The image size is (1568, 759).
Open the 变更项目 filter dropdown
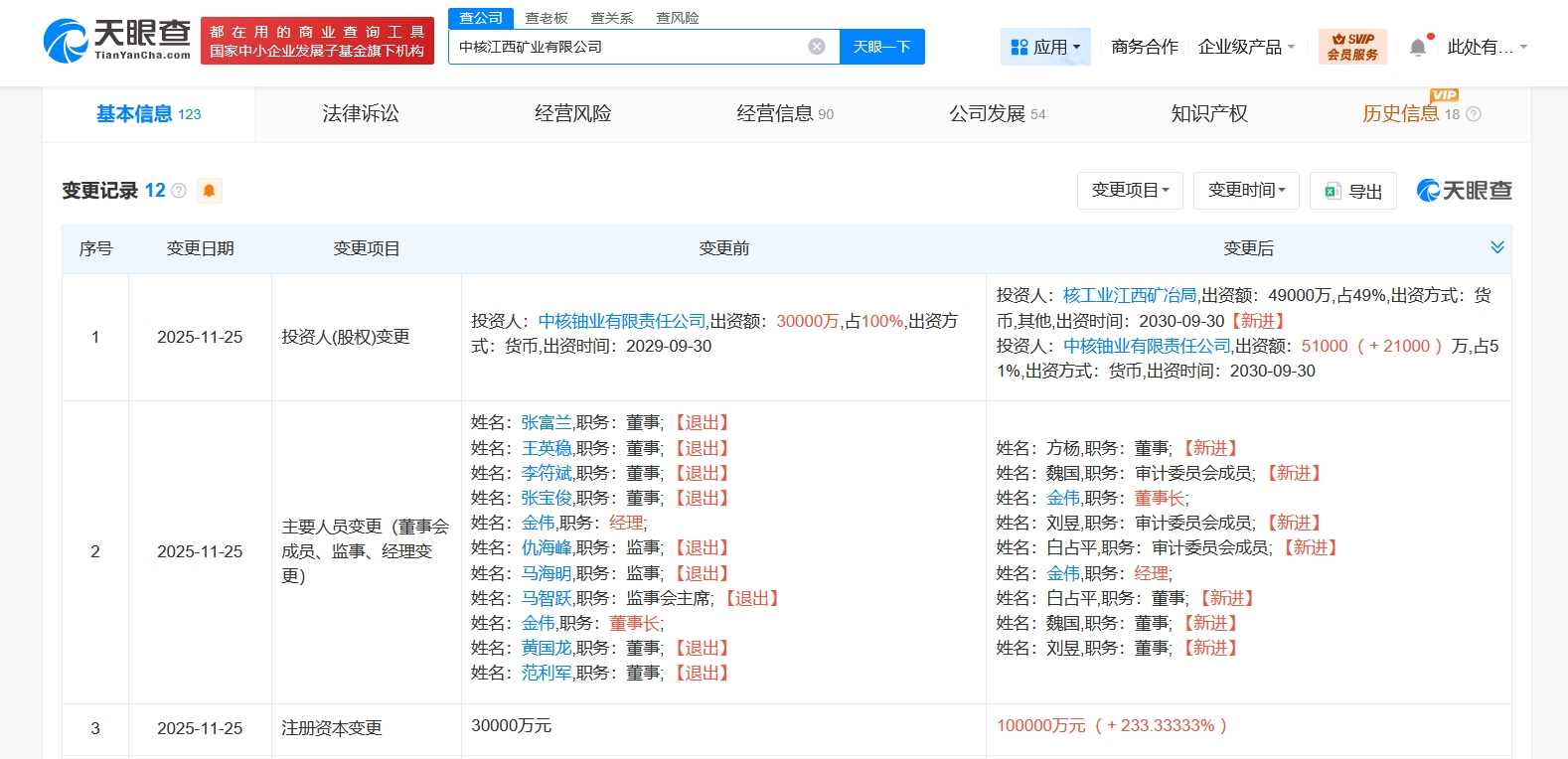click(x=1130, y=191)
